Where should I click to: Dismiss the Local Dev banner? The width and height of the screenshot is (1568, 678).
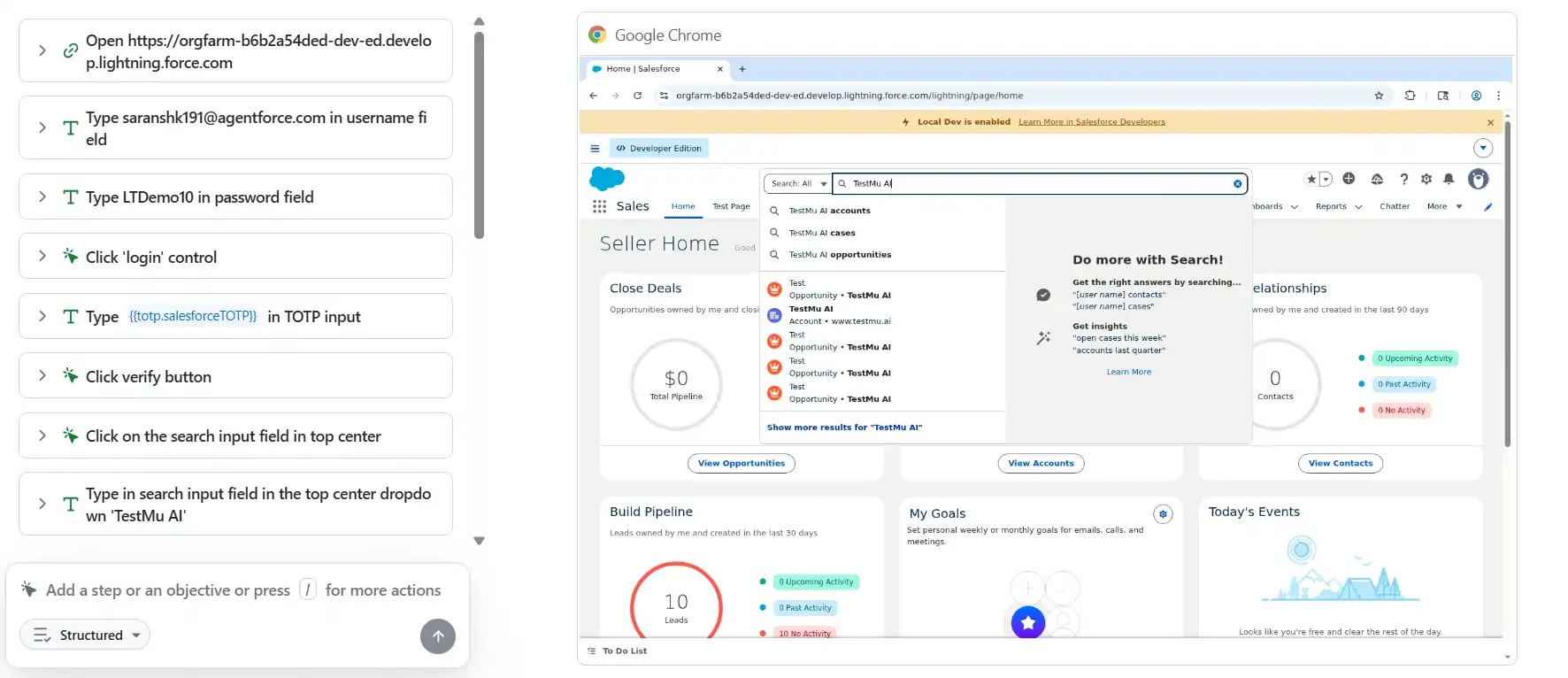[x=1490, y=122]
